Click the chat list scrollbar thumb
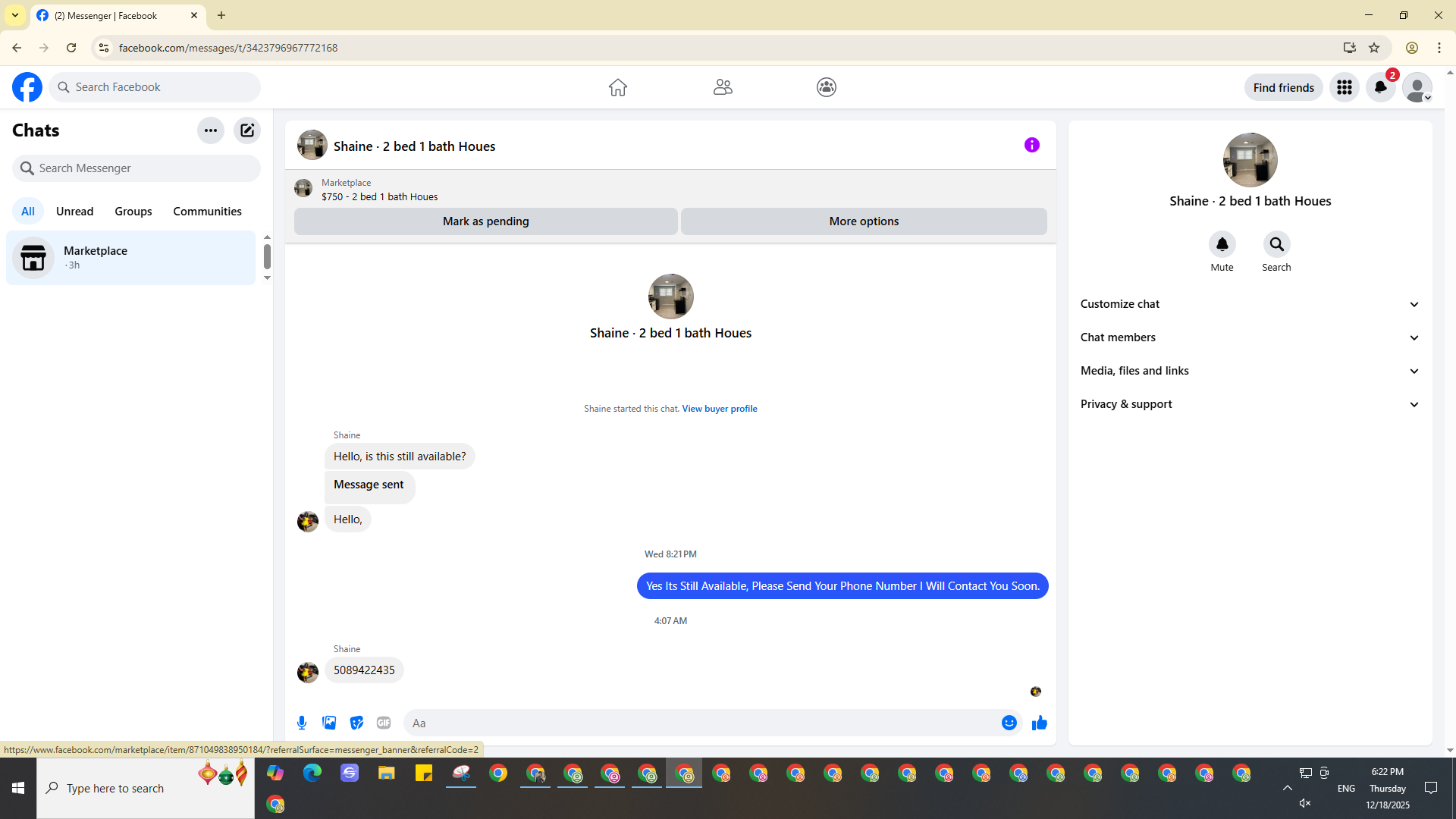1456x819 pixels. [x=267, y=256]
